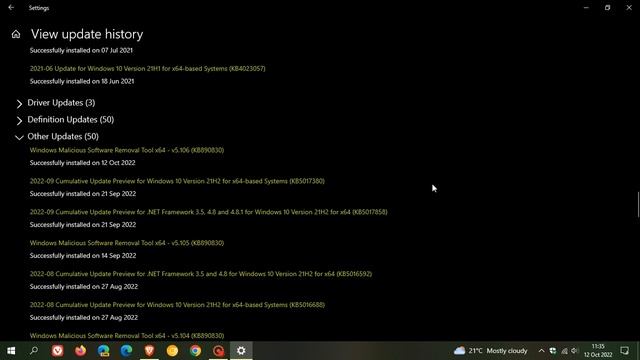Open Microsoft Edge from taskbar
Image resolution: width=640 pixels, height=360 pixels.
click(126, 351)
